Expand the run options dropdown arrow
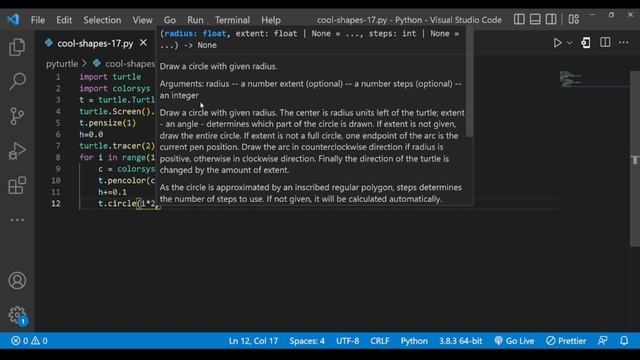640x360 pixels. 569,43
